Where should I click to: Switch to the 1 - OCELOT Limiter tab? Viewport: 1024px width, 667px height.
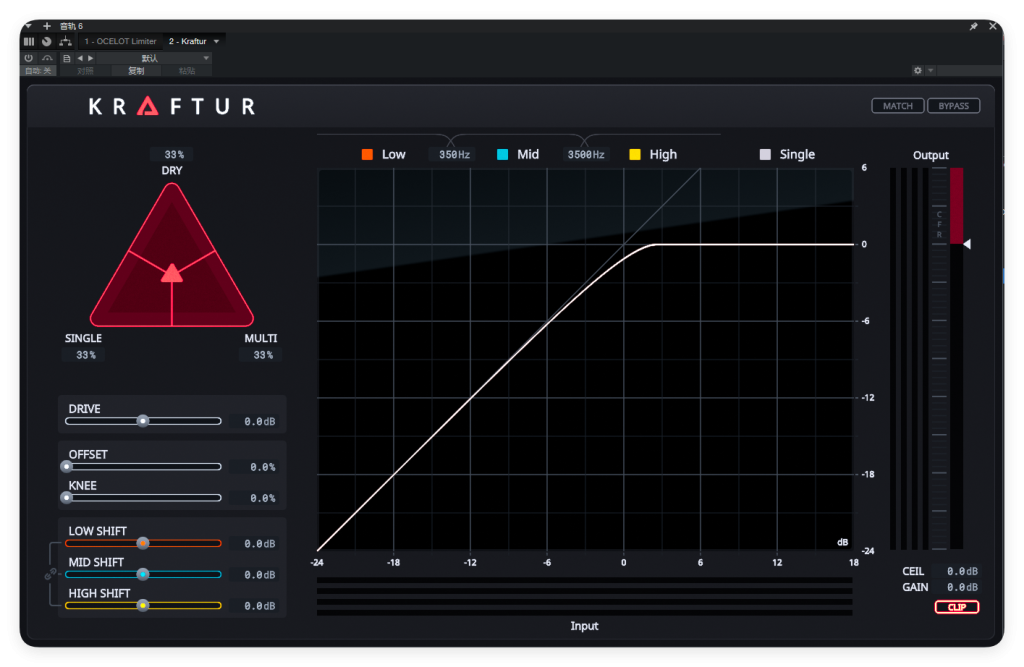(x=120, y=41)
